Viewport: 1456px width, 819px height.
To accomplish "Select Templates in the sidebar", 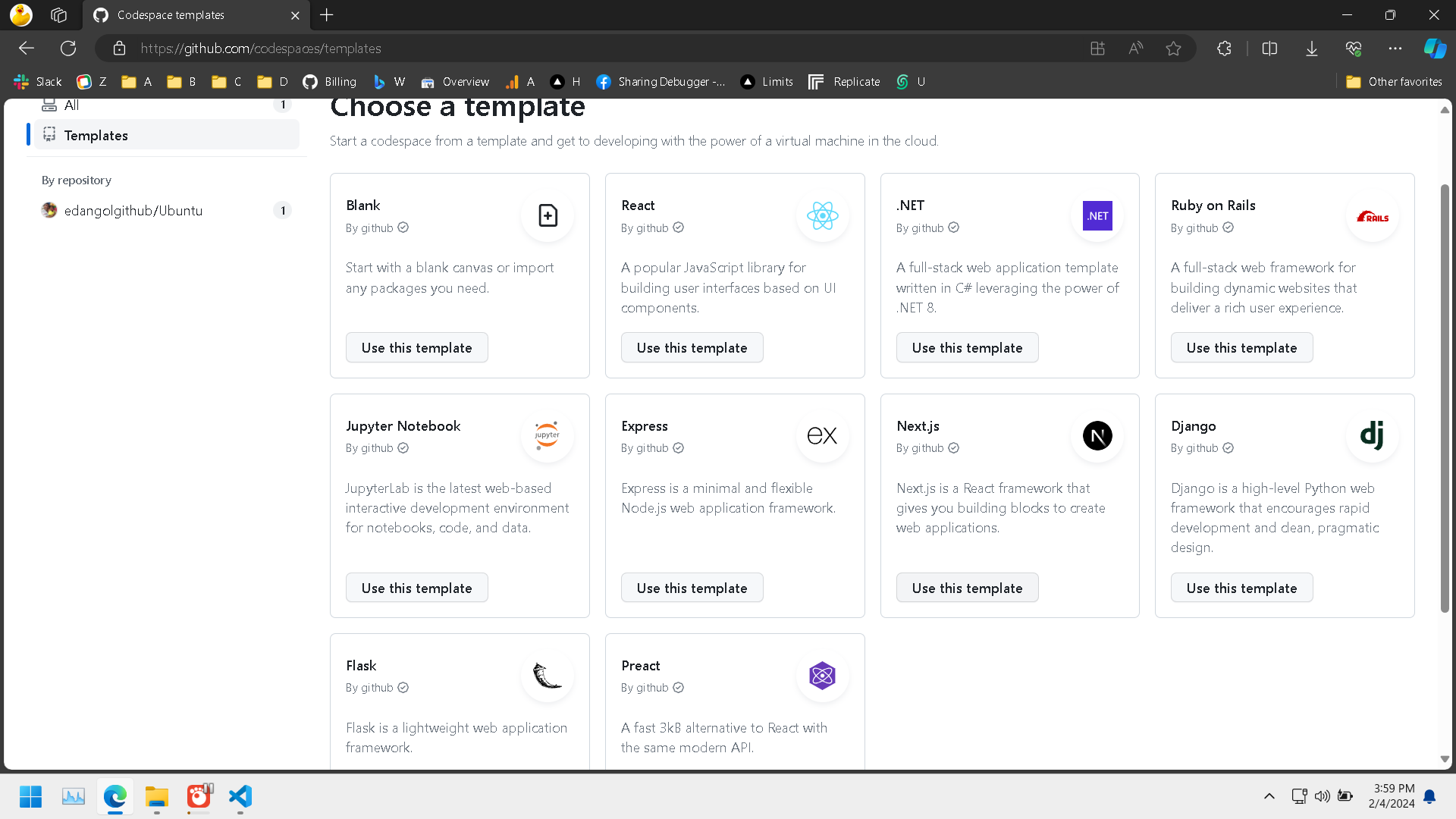I will [167, 135].
